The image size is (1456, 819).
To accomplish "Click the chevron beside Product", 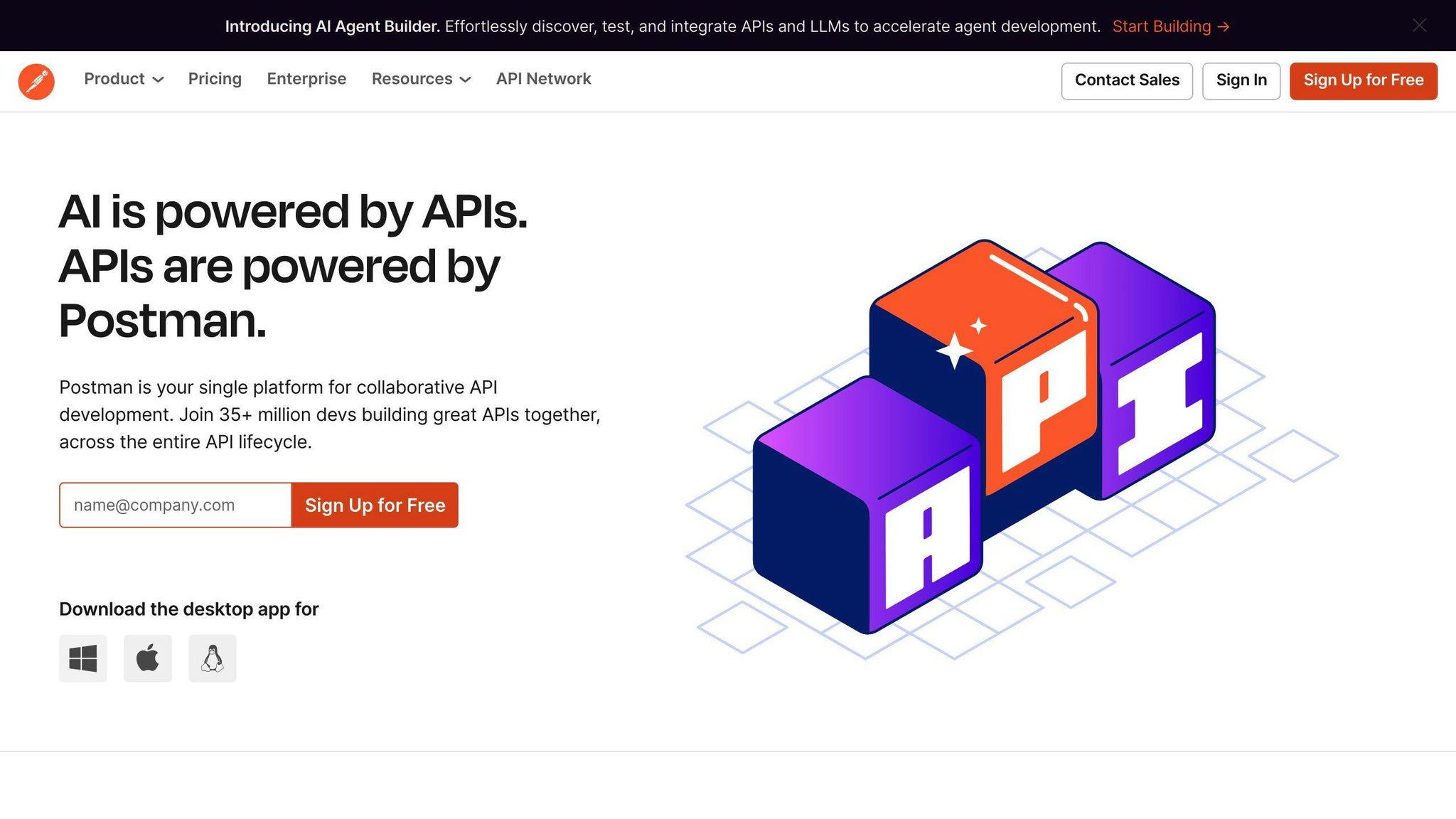I will click(159, 80).
